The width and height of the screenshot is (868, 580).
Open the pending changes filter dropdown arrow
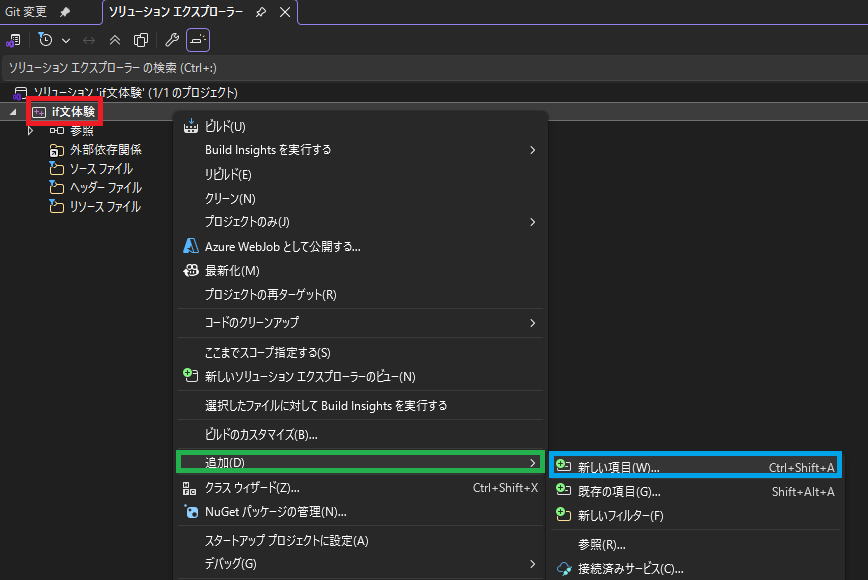[66, 40]
